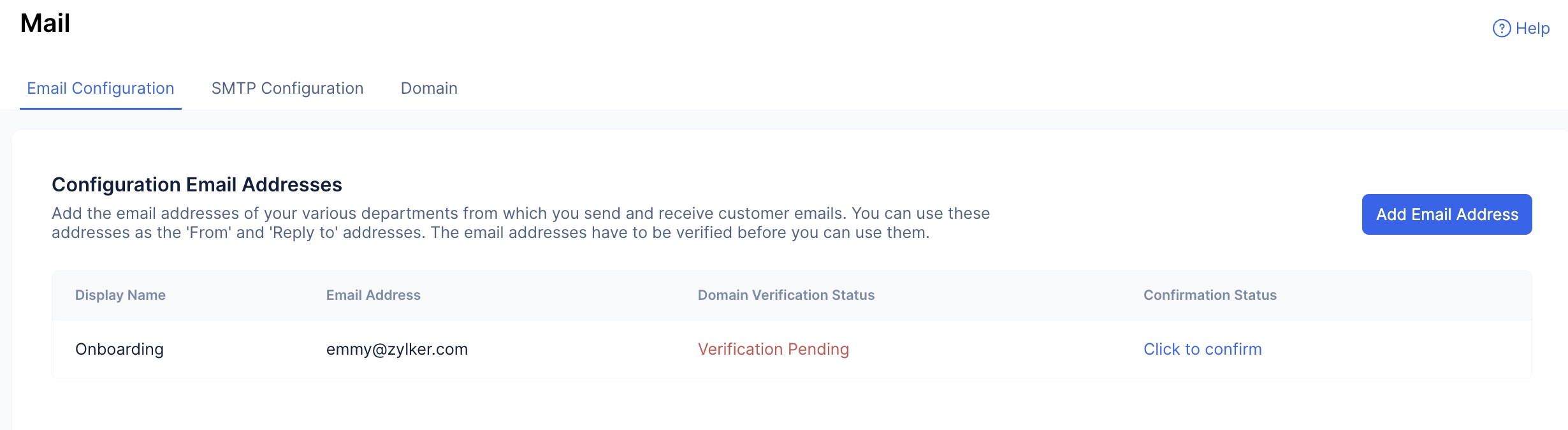Click the description paragraph about department emails
Viewport: 1568px width, 430px height.
[521, 223]
